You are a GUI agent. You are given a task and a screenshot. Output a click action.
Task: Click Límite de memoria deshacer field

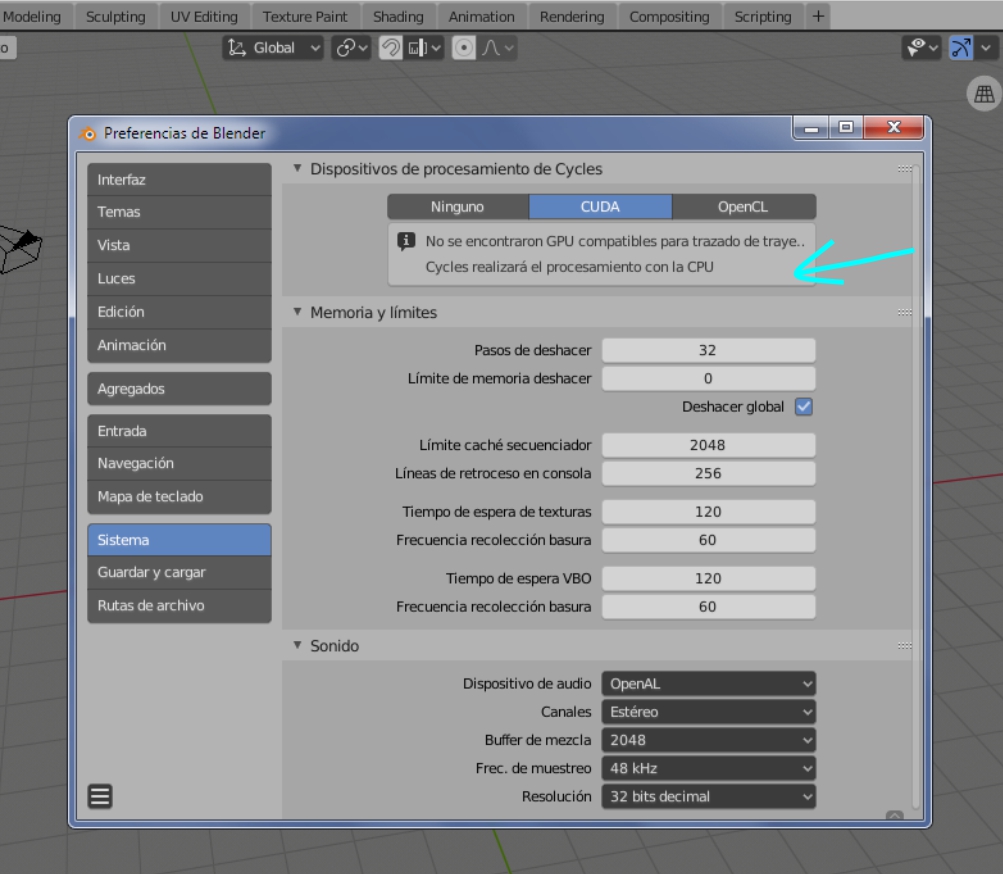[709, 378]
